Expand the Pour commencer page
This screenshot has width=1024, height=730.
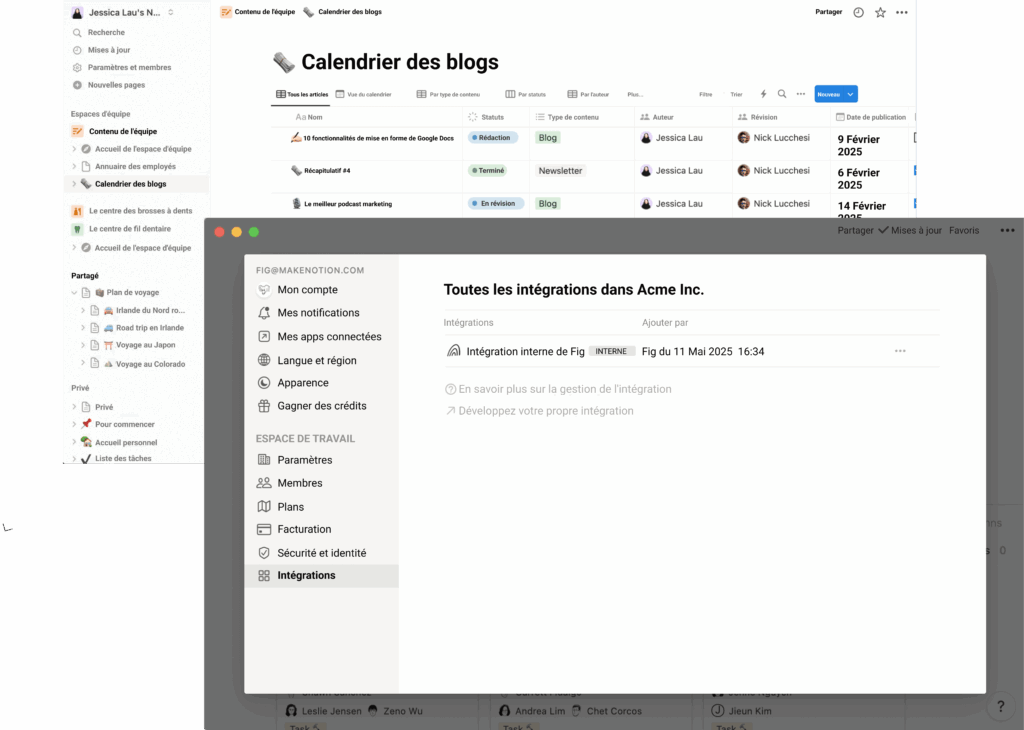(x=74, y=424)
